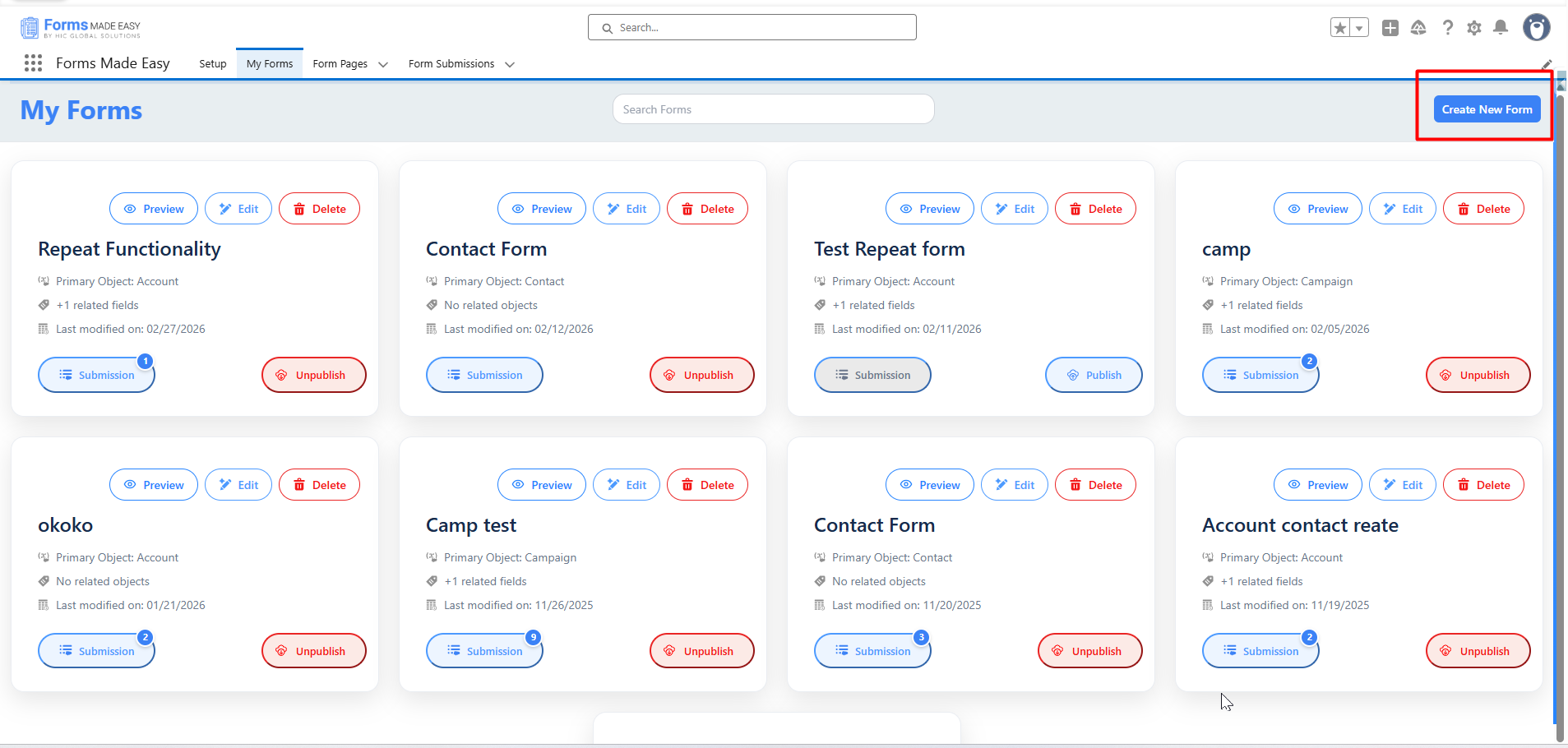Switch to the Setup tab

click(x=213, y=64)
